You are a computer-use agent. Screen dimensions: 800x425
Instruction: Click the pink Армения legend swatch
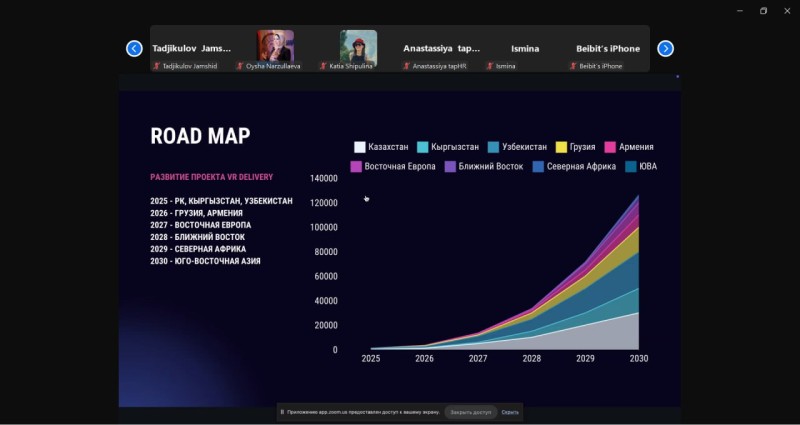[610, 147]
